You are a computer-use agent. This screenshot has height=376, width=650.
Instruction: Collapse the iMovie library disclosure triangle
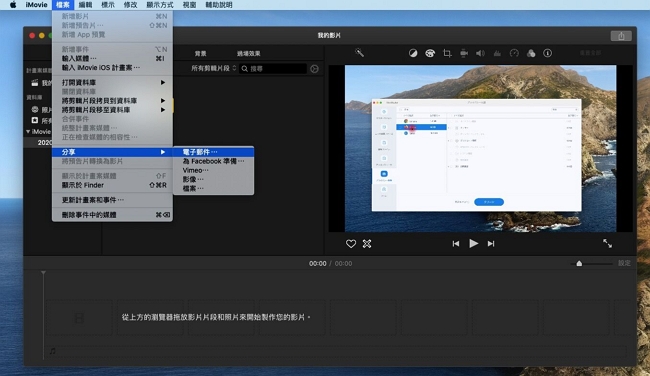point(28,131)
